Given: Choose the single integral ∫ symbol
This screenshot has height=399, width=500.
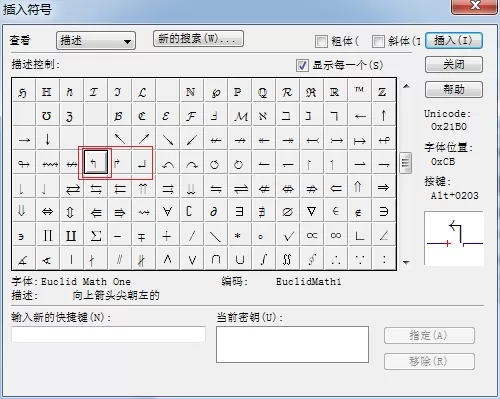Looking at the screenshot, I should coord(263,259).
